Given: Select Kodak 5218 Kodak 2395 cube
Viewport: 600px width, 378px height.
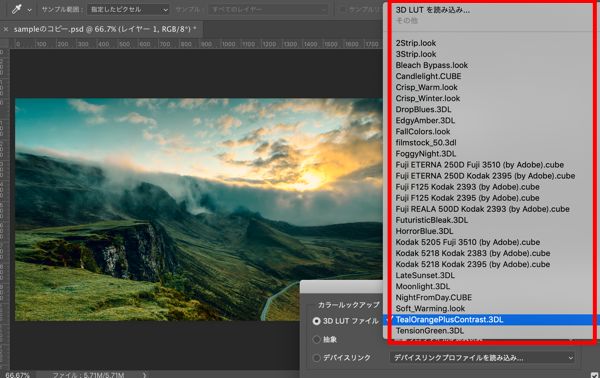Looking at the screenshot, I should [473, 264].
